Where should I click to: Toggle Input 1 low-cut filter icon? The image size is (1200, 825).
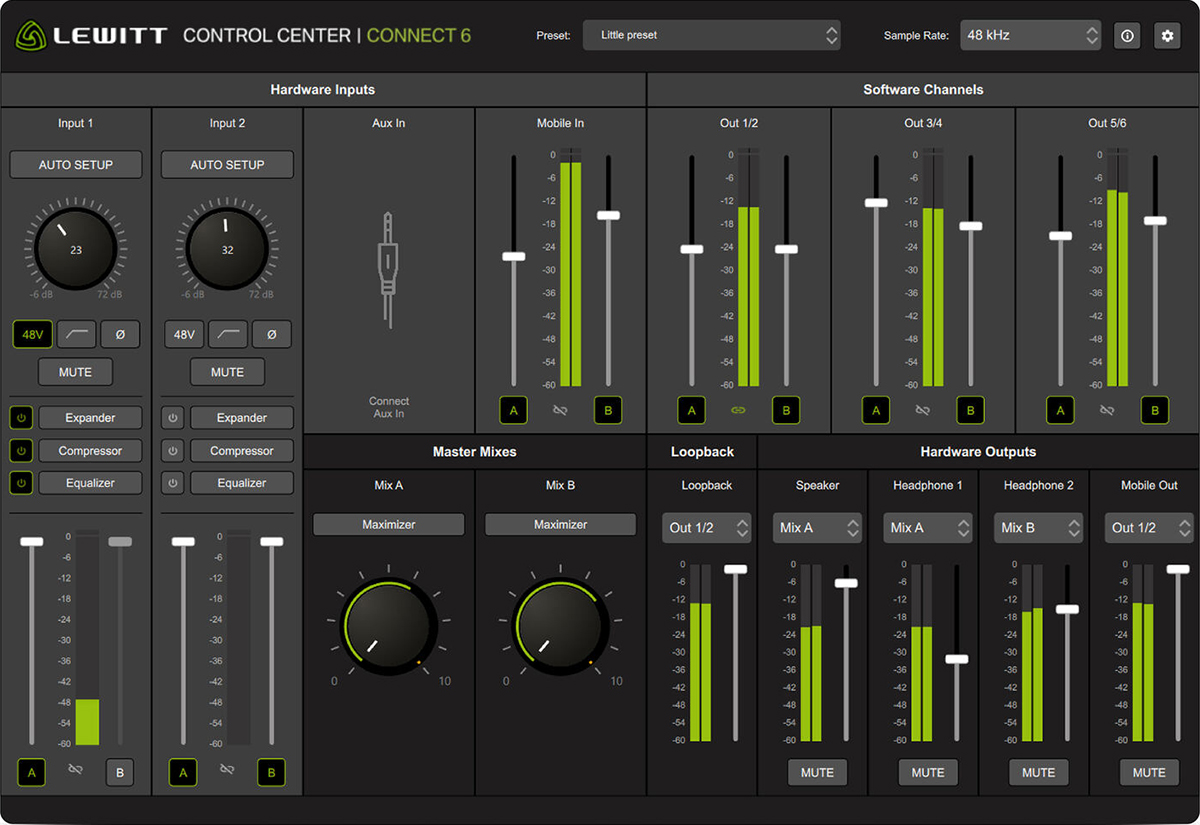tap(76, 334)
